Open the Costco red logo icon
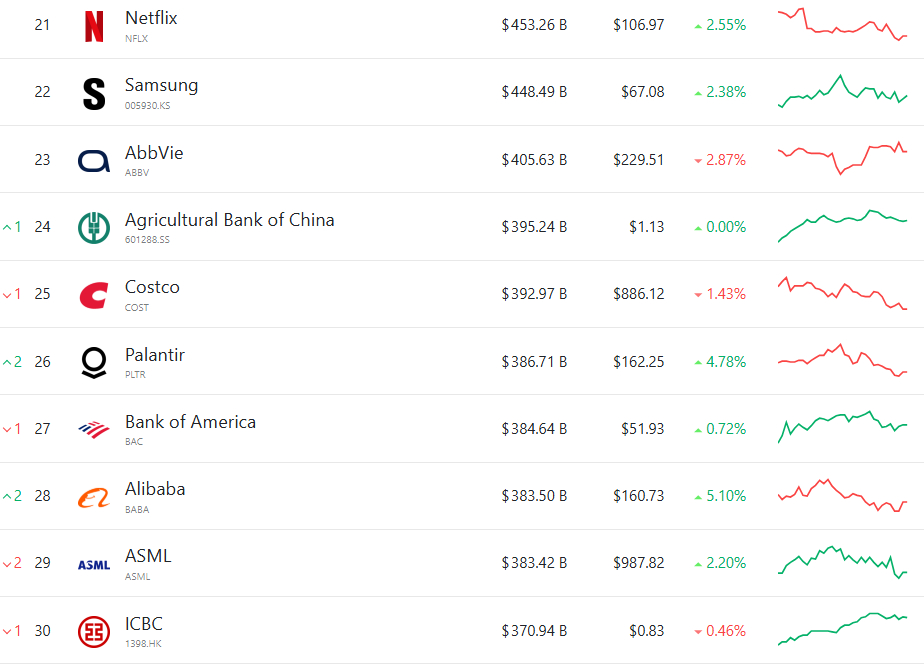The height and width of the screenshot is (670, 924). point(94,295)
